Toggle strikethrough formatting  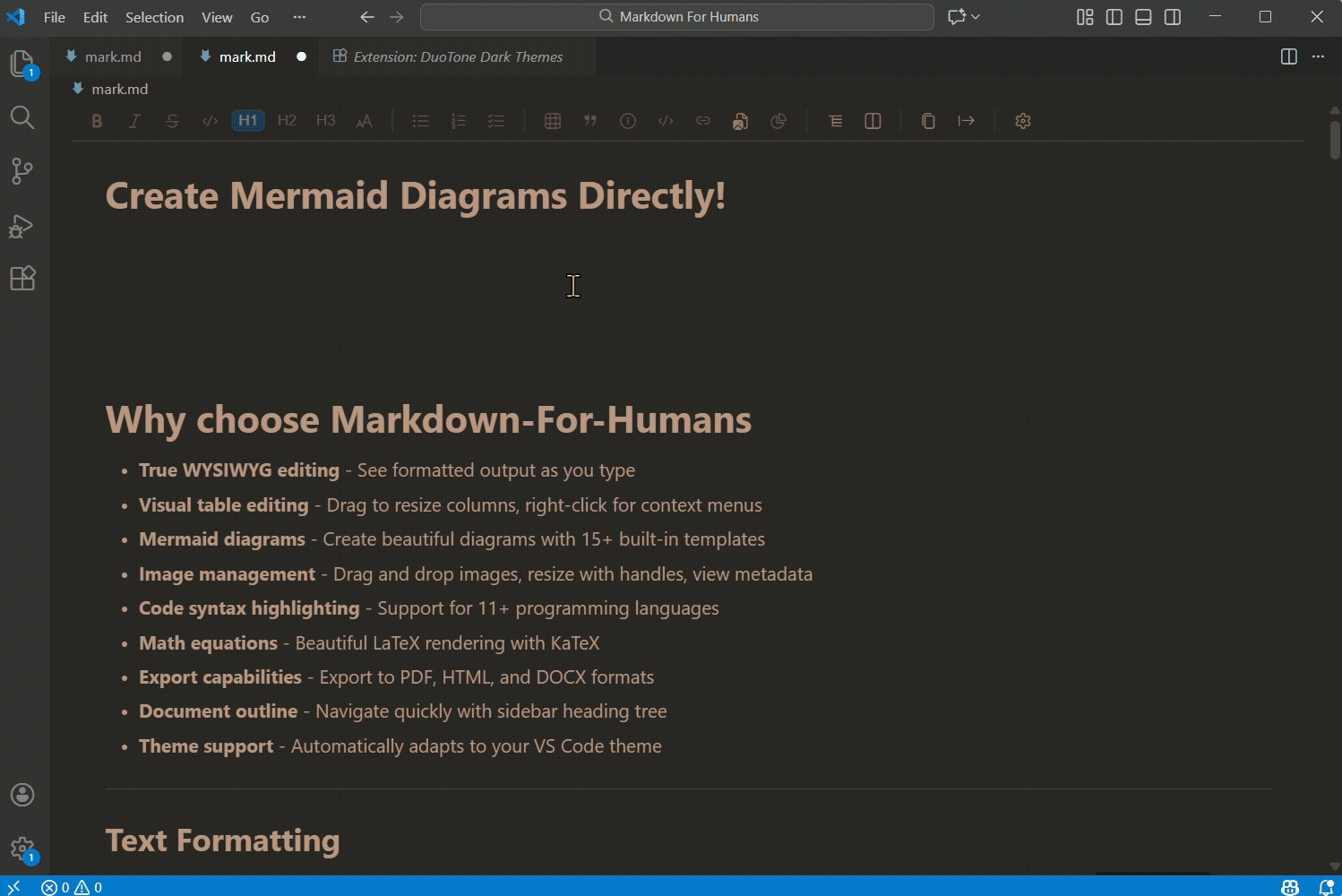coord(172,120)
